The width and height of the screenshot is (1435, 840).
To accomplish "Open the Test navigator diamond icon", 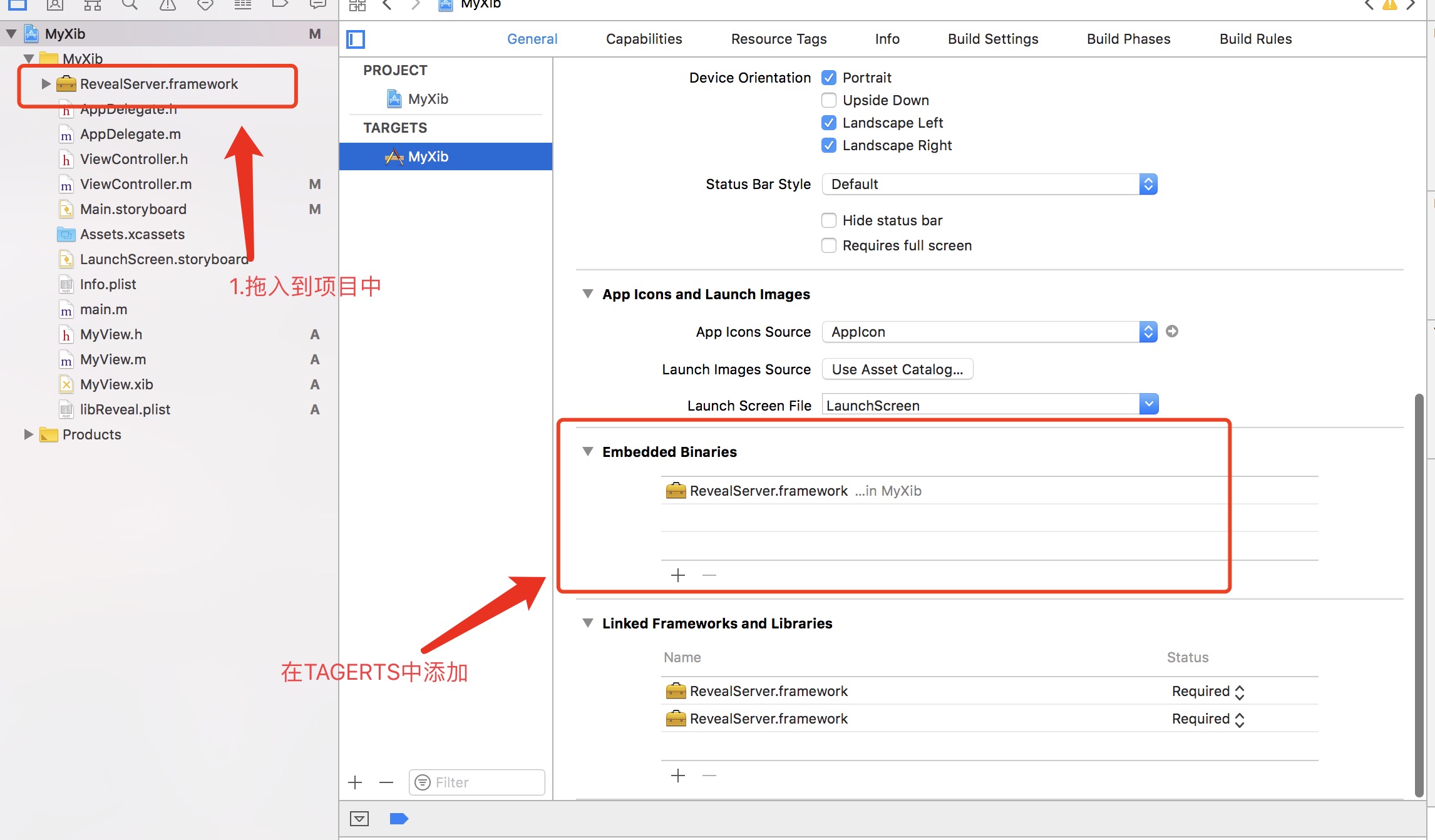I will [205, 5].
